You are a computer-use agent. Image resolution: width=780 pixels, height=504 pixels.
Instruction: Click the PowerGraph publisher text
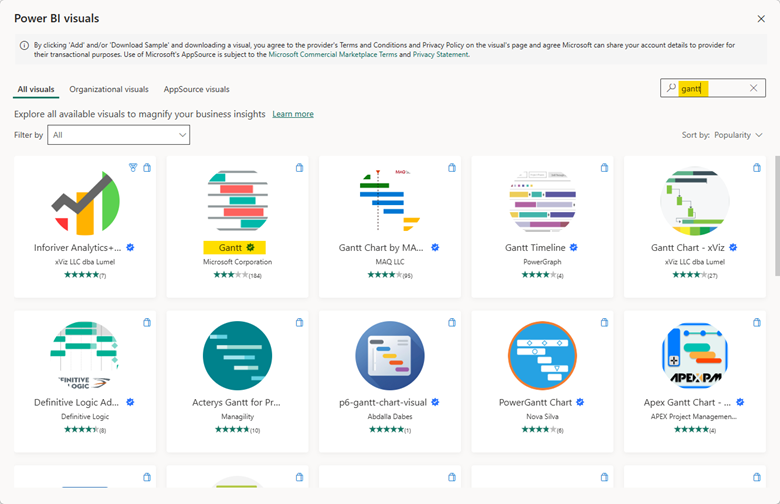tap(542, 262)
